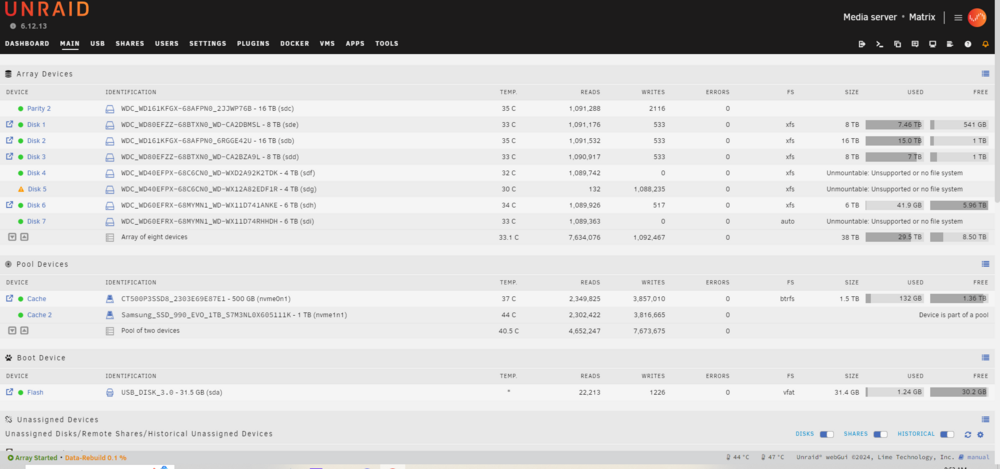Open the hamburger menu beside avatar
The height and width of the screenshot is (469, 1000).
coord(958,18)
